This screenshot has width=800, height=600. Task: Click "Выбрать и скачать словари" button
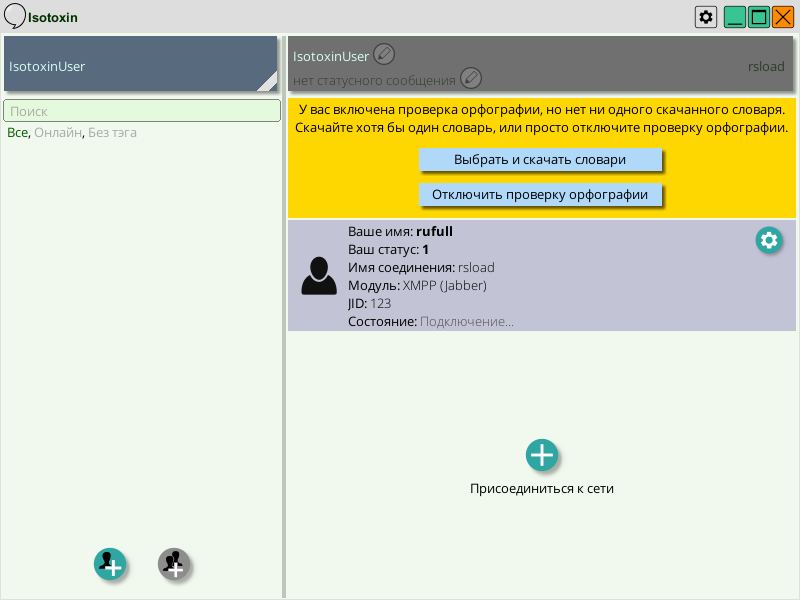(x=540, y=160)
